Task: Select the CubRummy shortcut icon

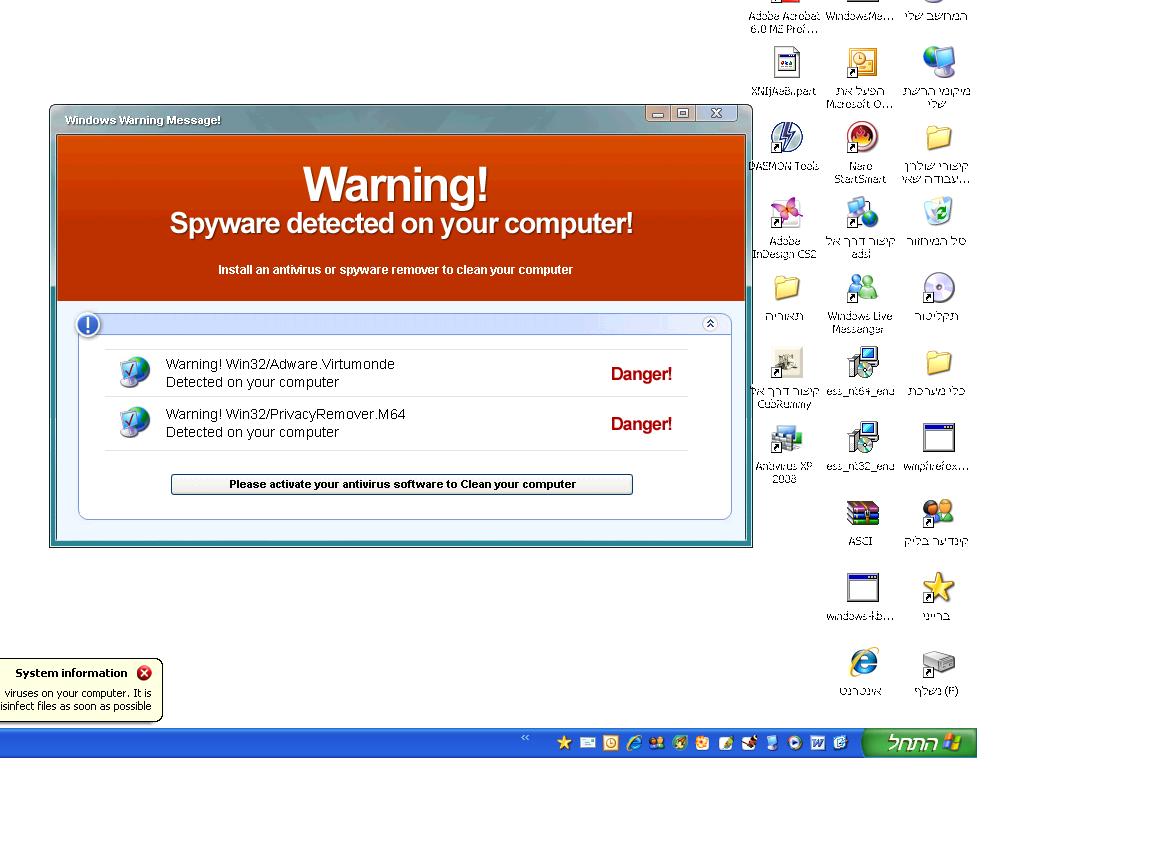Action: (x=786, y=362)
